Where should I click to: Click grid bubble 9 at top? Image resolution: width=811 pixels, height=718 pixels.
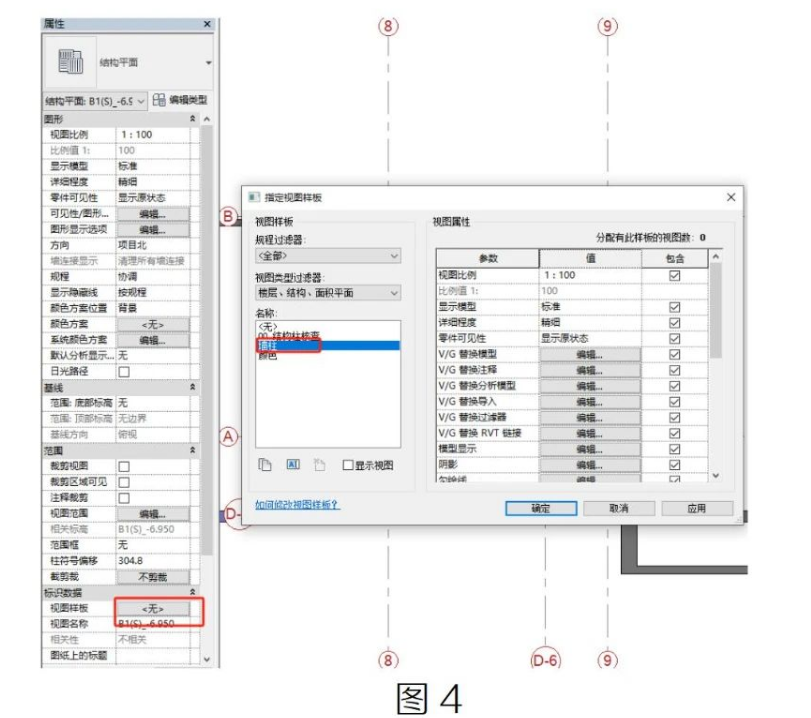pyautogui.click(x=608, y=26)
